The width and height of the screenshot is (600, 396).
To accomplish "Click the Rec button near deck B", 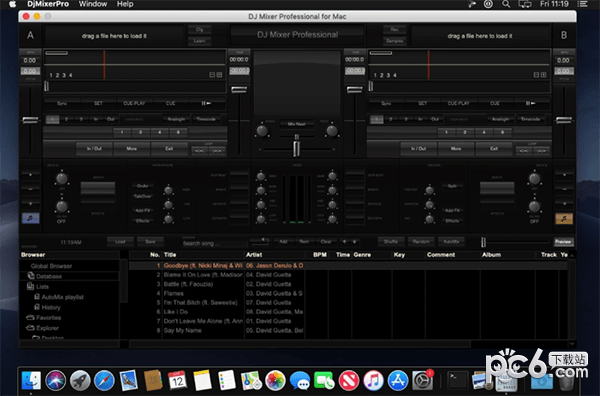I will (x=395, y=29).
